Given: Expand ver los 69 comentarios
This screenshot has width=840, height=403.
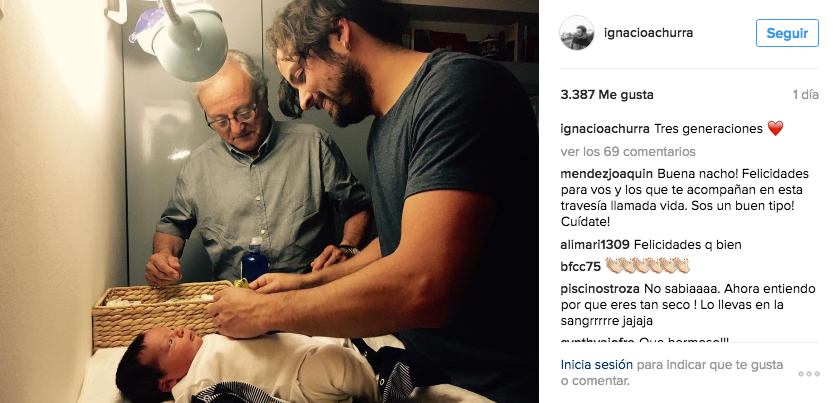Looking at the screenshot, I should 628,152.
